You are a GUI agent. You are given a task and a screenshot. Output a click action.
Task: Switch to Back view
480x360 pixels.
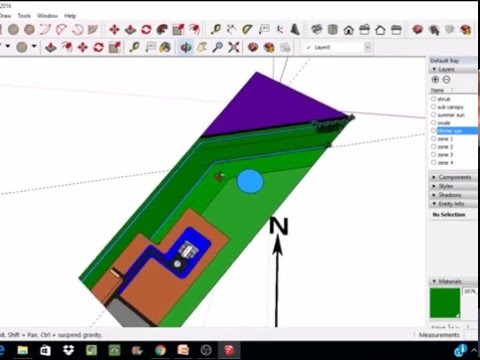(x=380, y=30)
